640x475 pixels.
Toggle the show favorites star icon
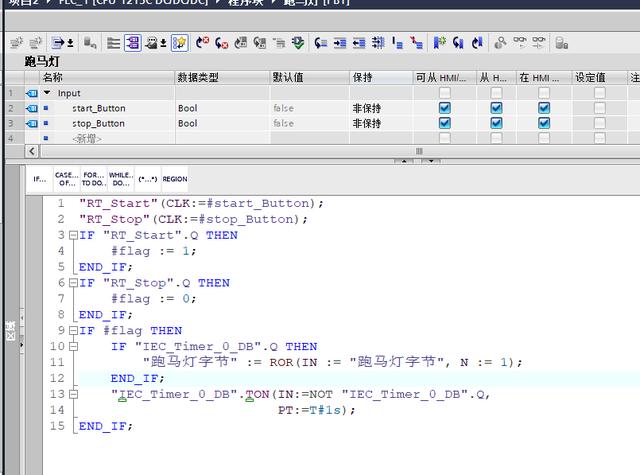coord(180,43)
